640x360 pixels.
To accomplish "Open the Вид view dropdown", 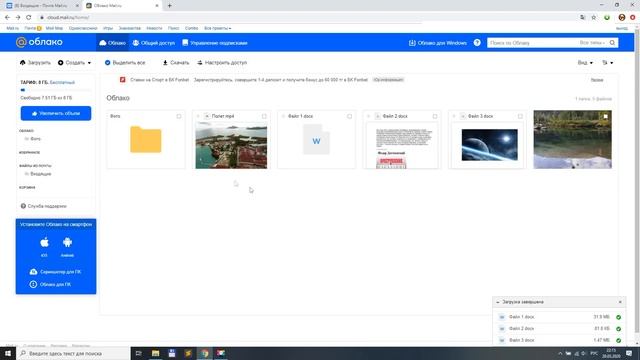I will (585, 62).
